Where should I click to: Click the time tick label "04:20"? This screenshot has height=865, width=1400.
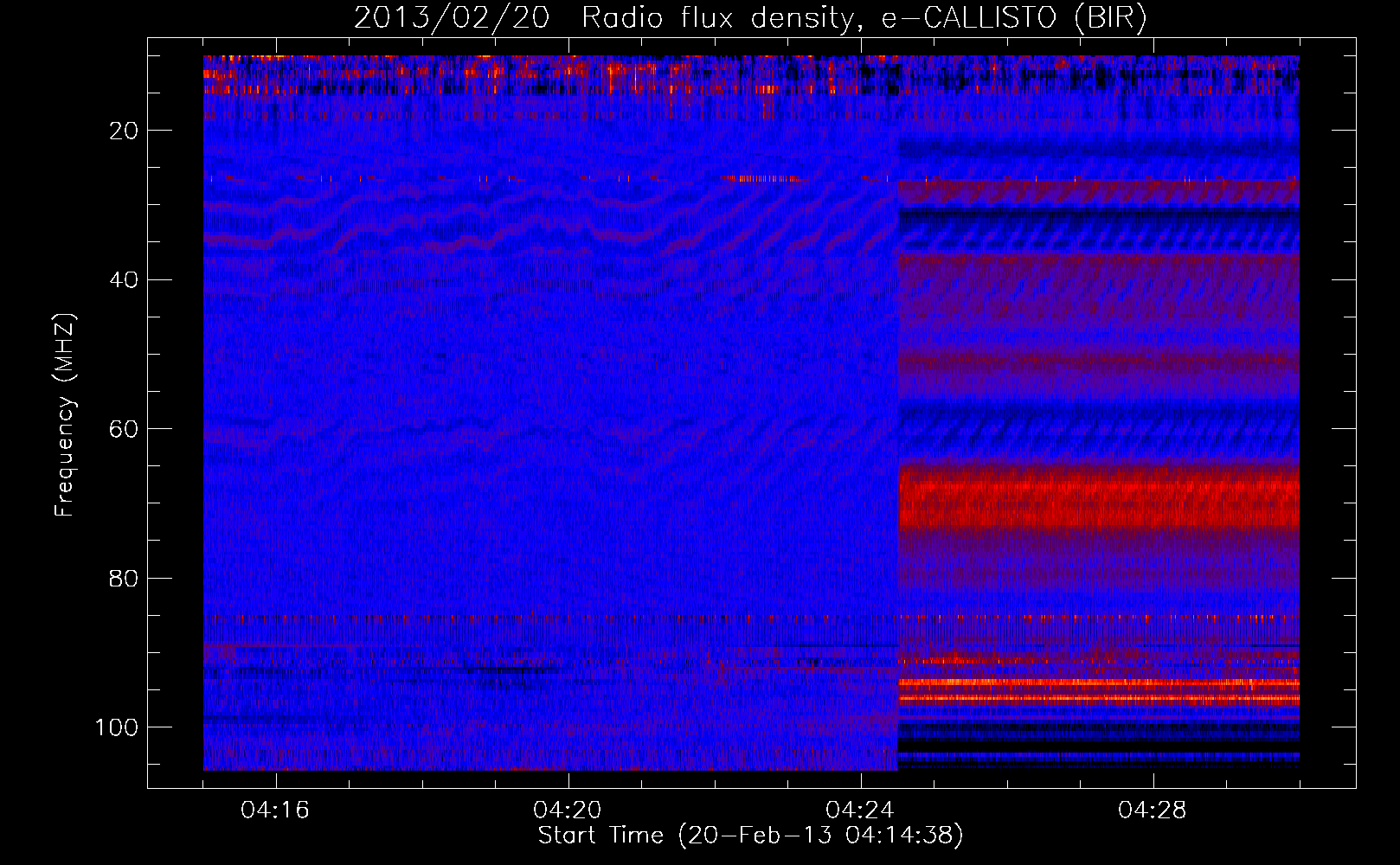568,810
